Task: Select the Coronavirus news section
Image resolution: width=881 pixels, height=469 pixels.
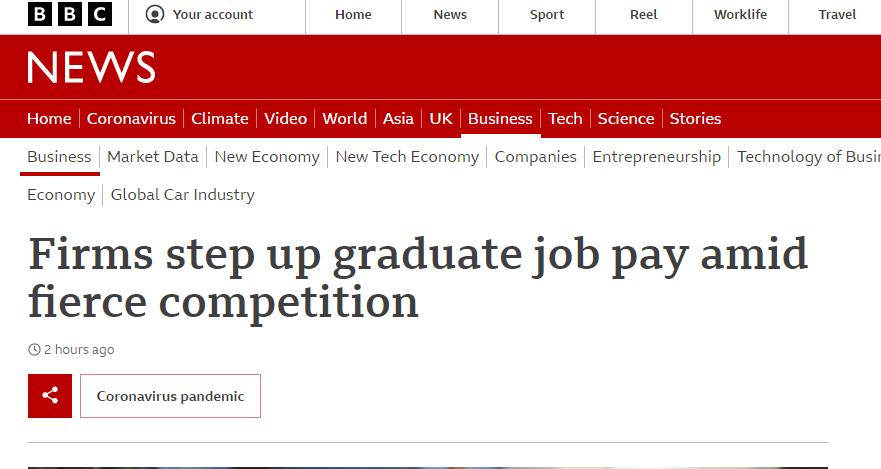Action: (x=131, y=118)
